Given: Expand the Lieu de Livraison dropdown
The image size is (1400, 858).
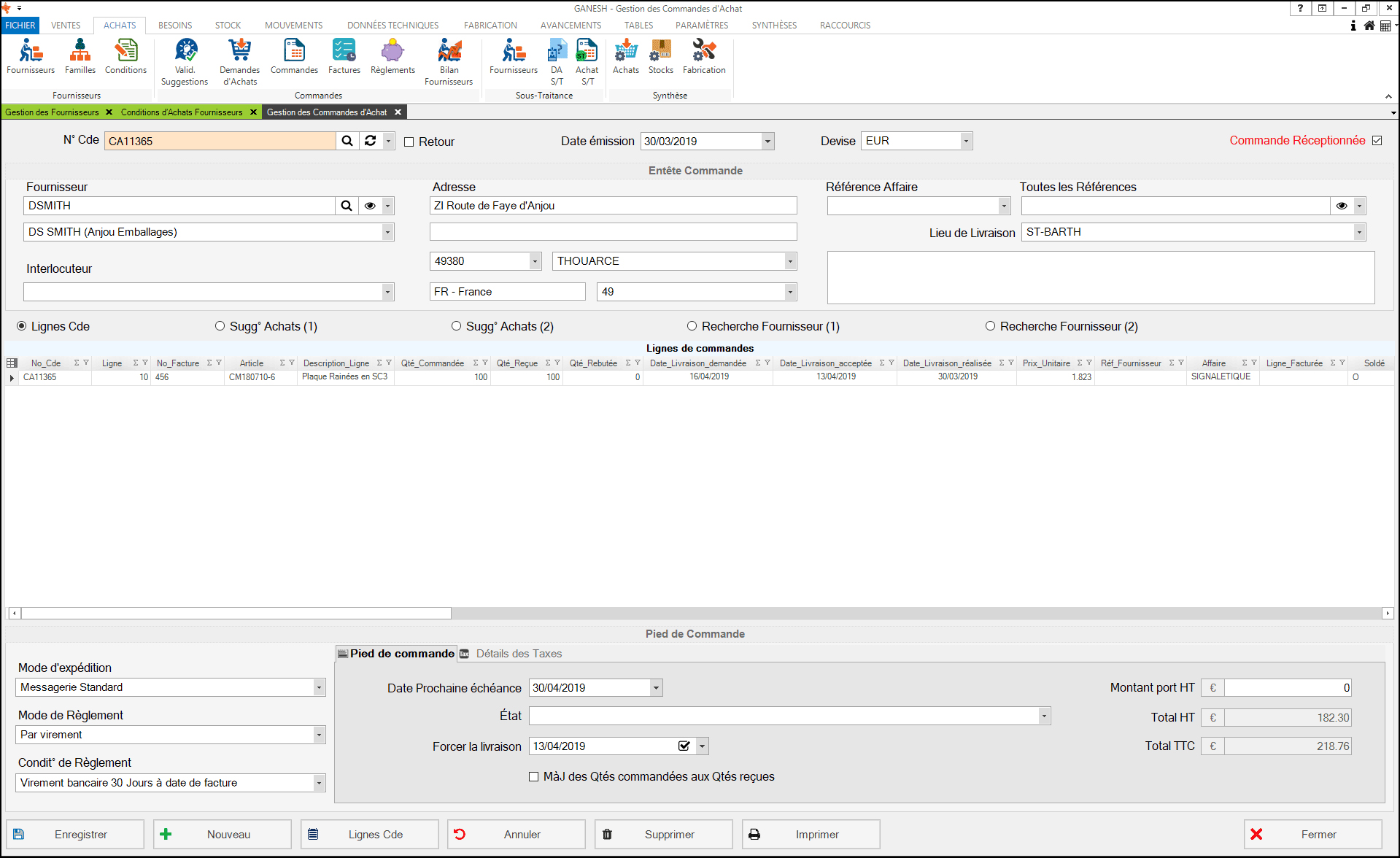Looking at the screenshot, I should (x=1358, y=232).
